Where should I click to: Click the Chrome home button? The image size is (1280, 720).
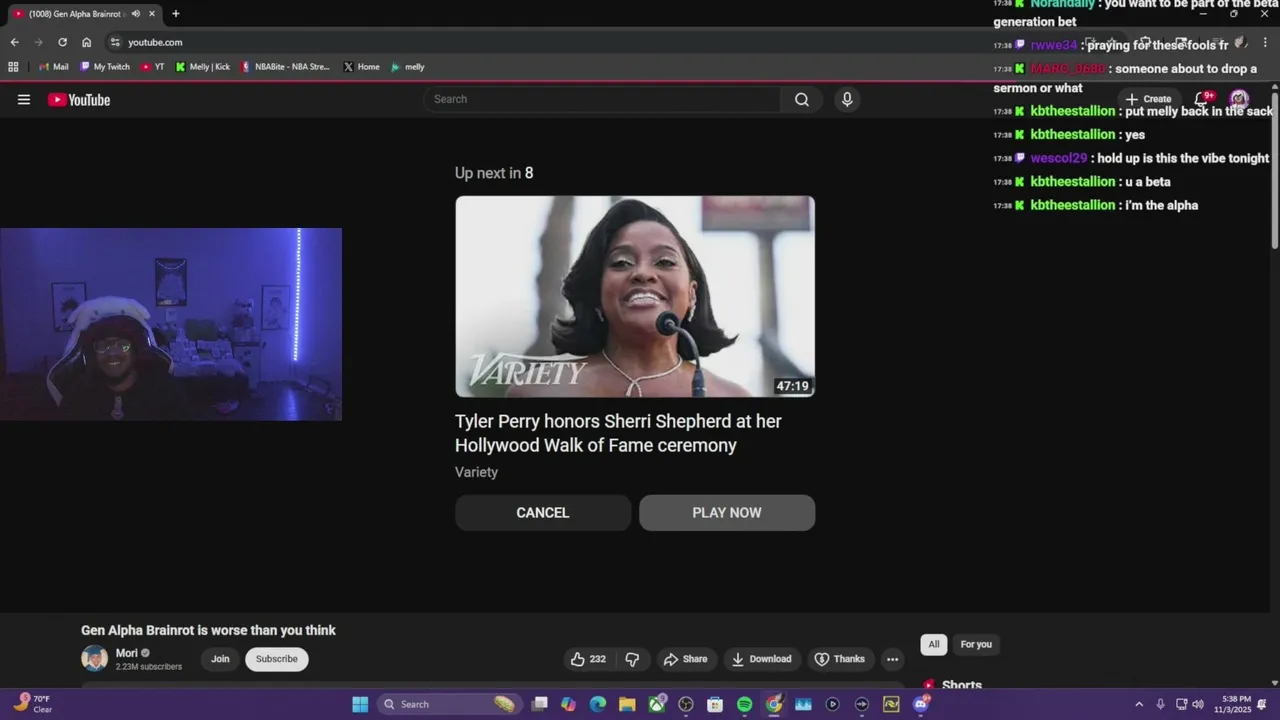coord(87,42)
